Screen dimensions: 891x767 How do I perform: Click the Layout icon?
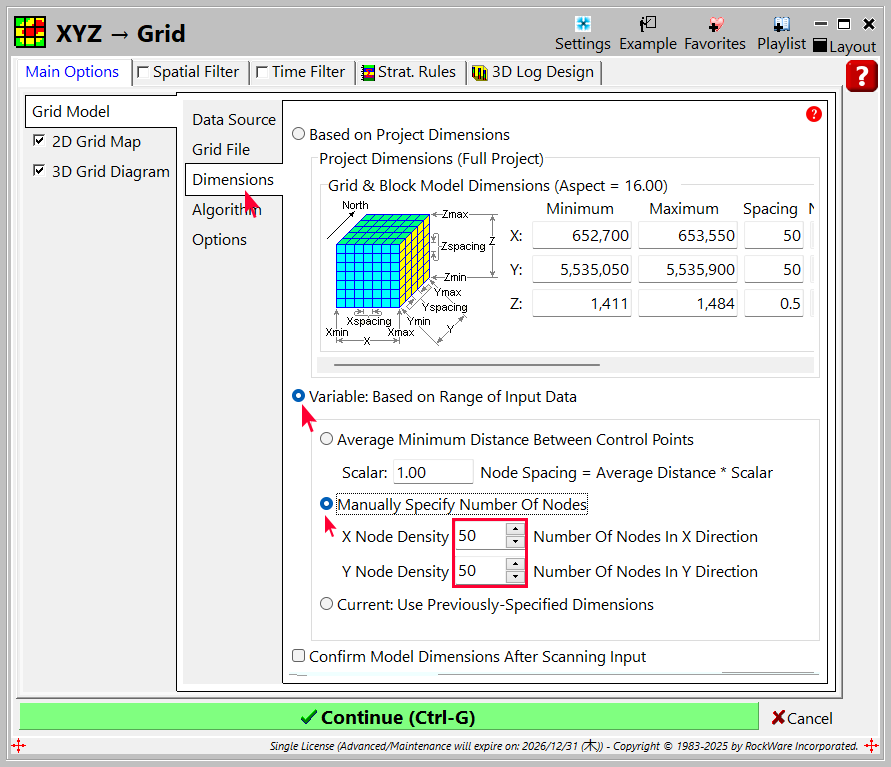(x=820, y=46)
